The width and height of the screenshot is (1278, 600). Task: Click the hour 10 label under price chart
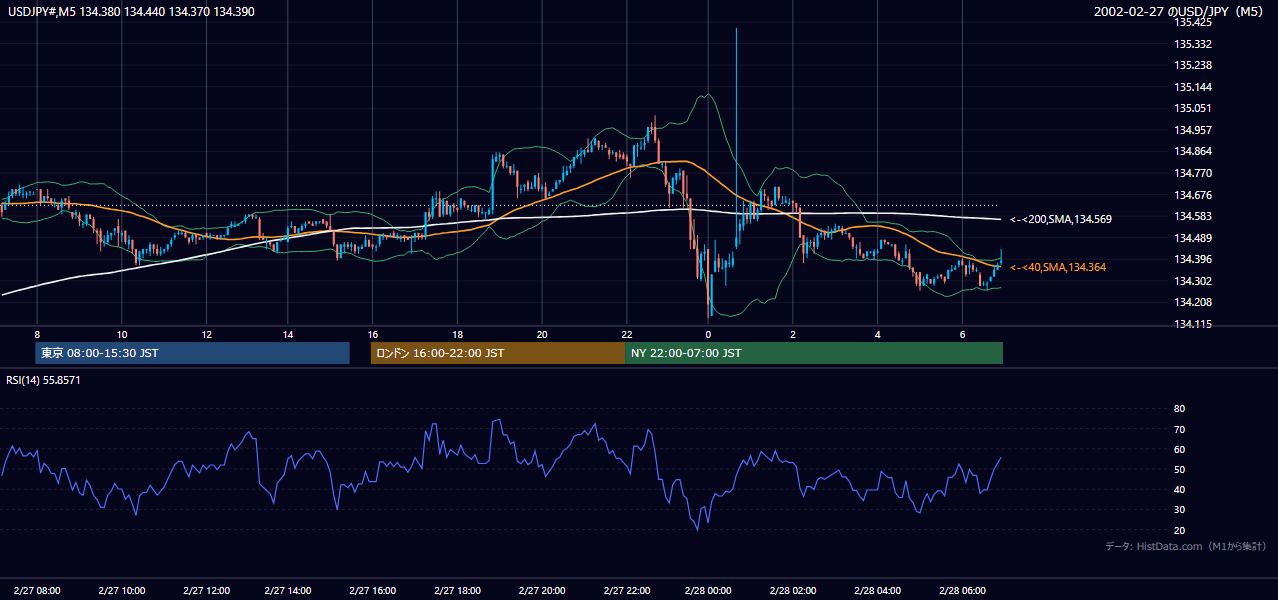(121, 334)
